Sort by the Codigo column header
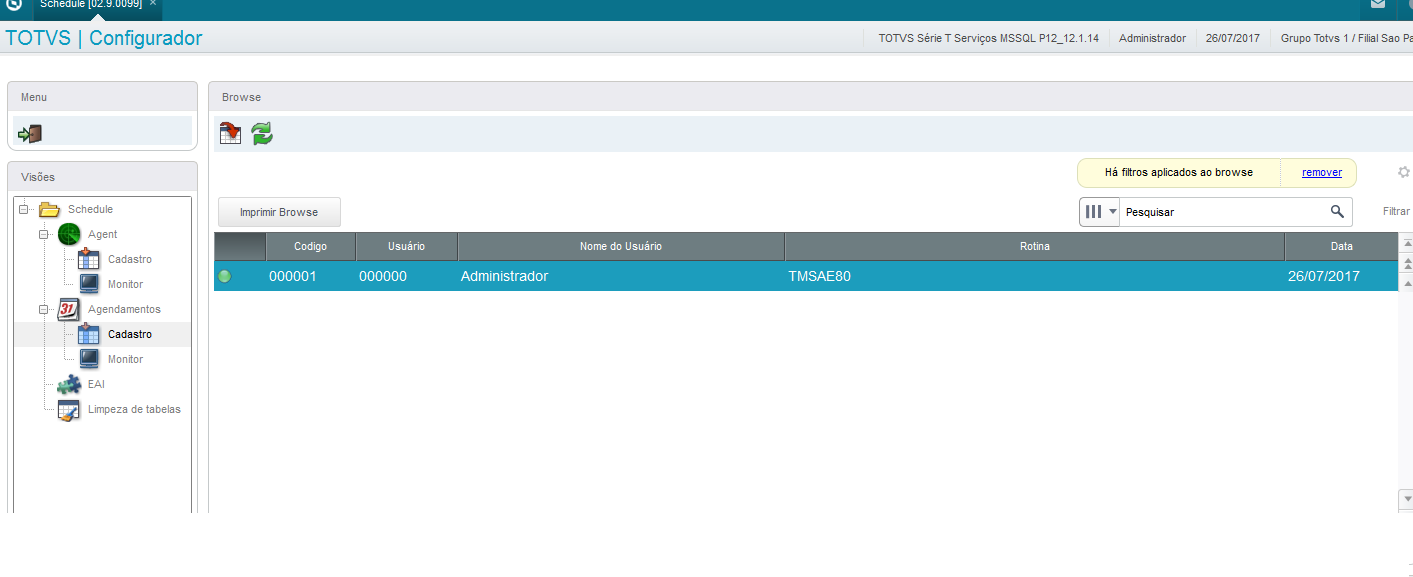Viewport: 1413px width, 577px height. pos(311,246)
